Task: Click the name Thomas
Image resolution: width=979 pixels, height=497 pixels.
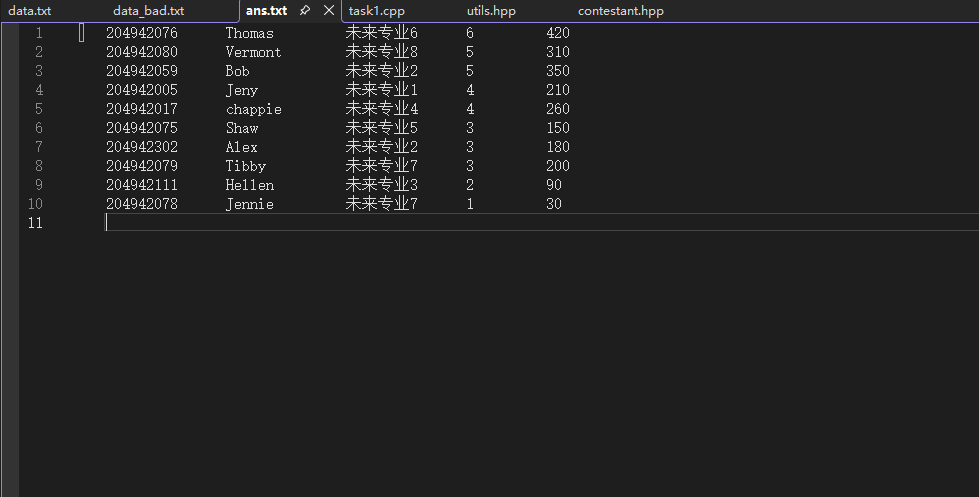Action: click(x=250, y=32)
